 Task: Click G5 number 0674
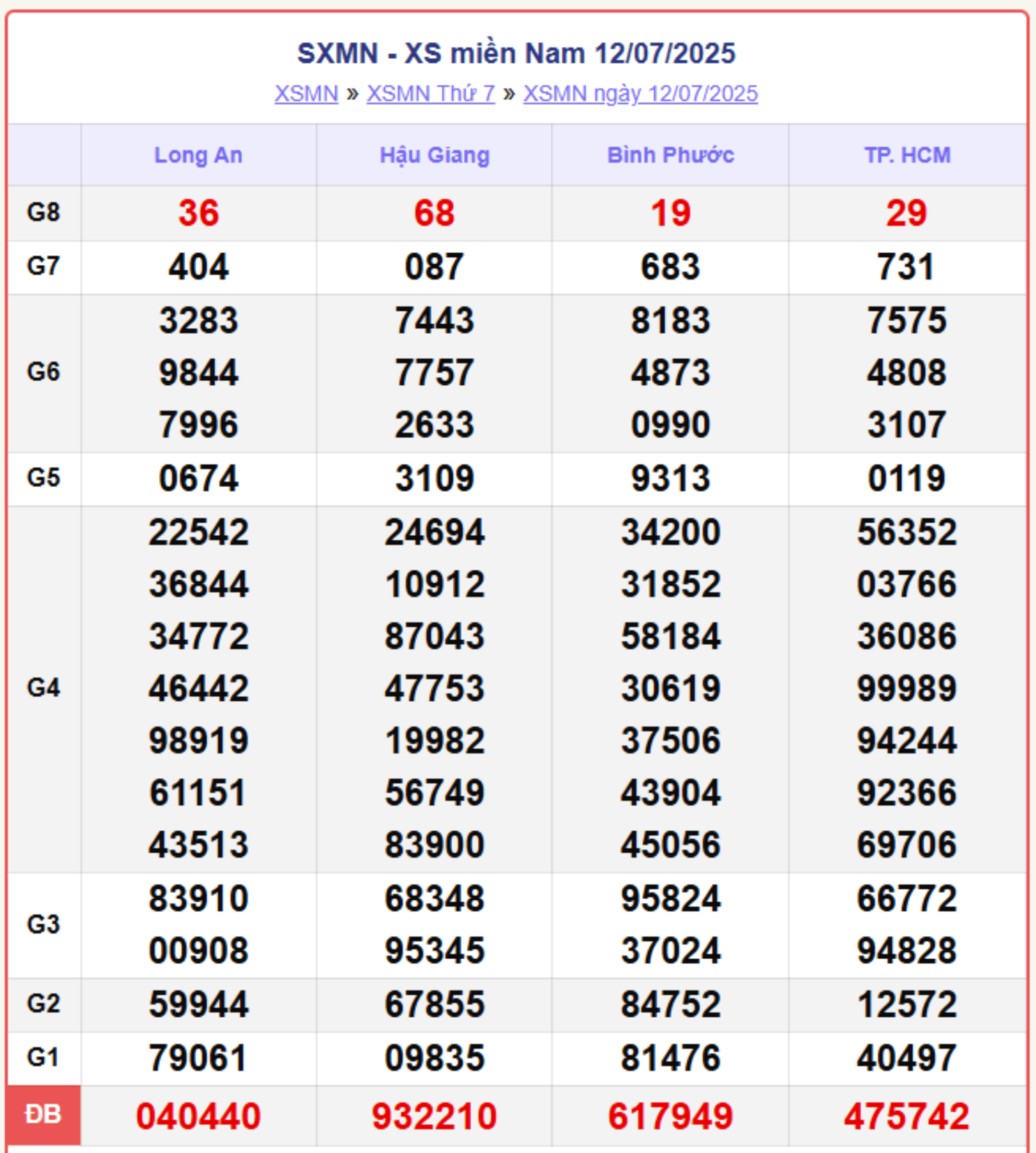(198, 478)
